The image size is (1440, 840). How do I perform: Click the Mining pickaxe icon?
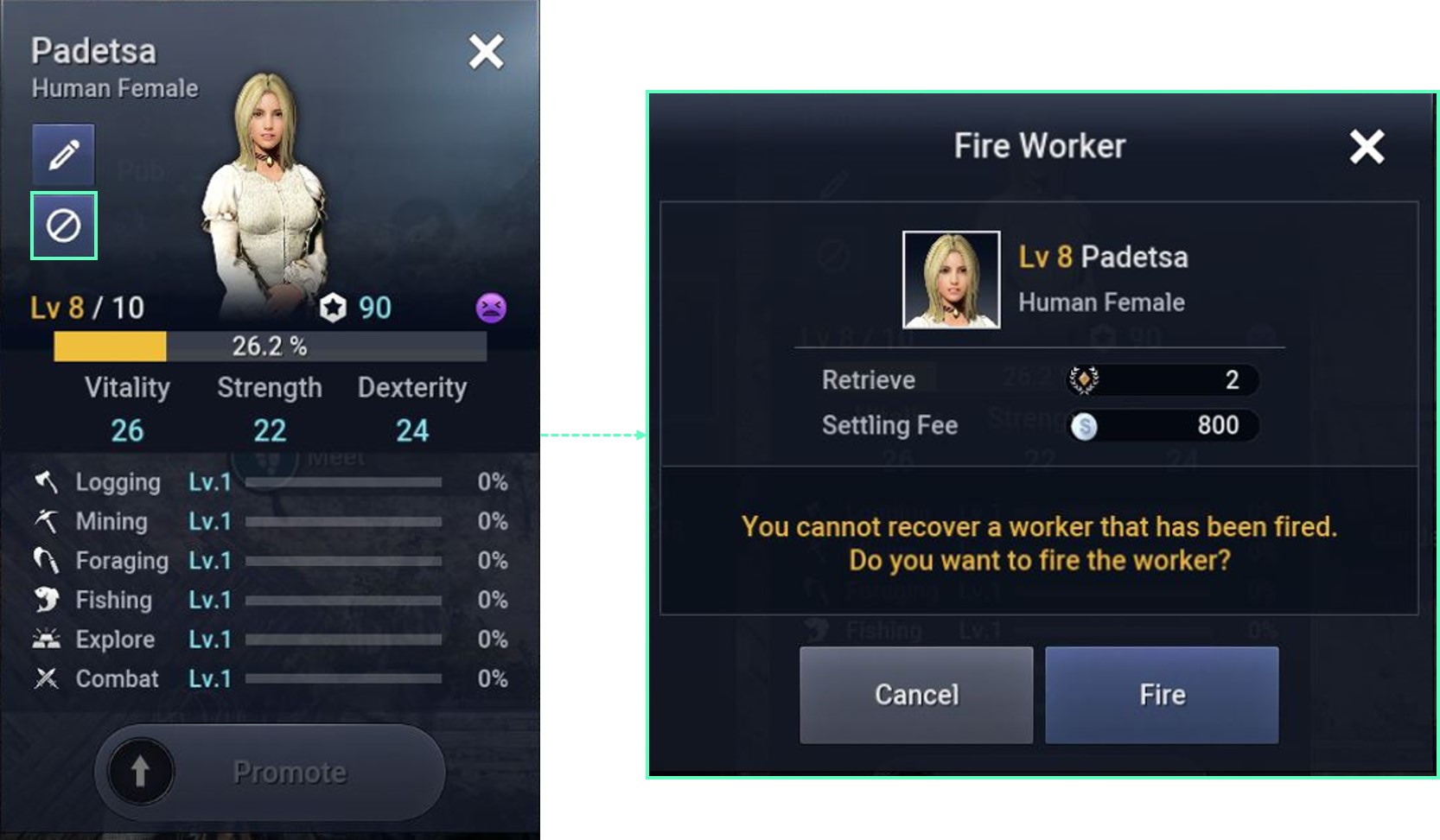pyautogui.click(x=46, y=521)
